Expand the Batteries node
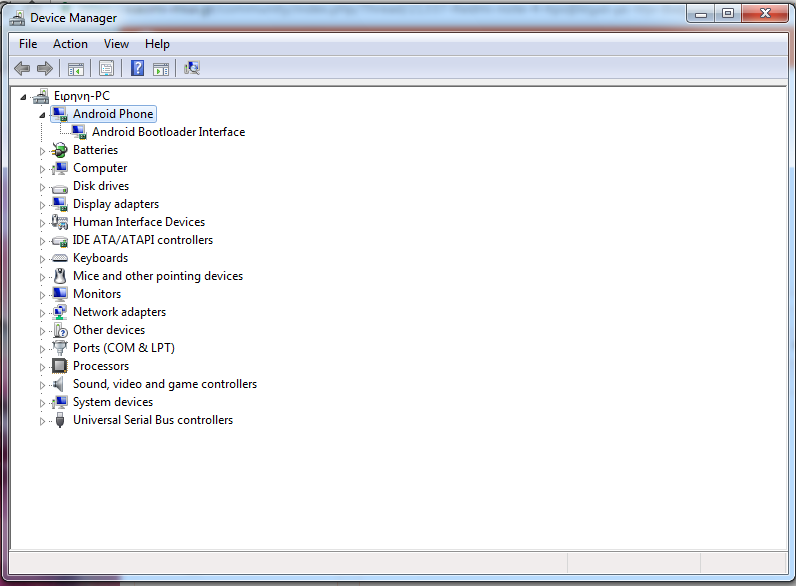This screenshot has height=586, width=796. click(42, 151)
